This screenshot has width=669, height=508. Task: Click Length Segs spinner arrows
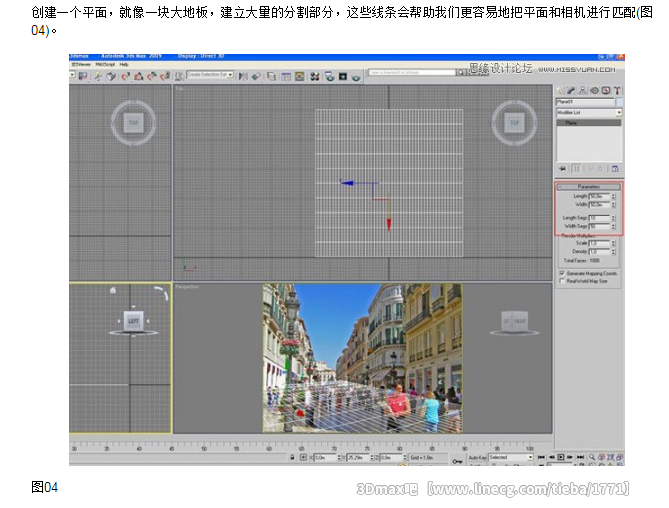(x=613, y=218)
